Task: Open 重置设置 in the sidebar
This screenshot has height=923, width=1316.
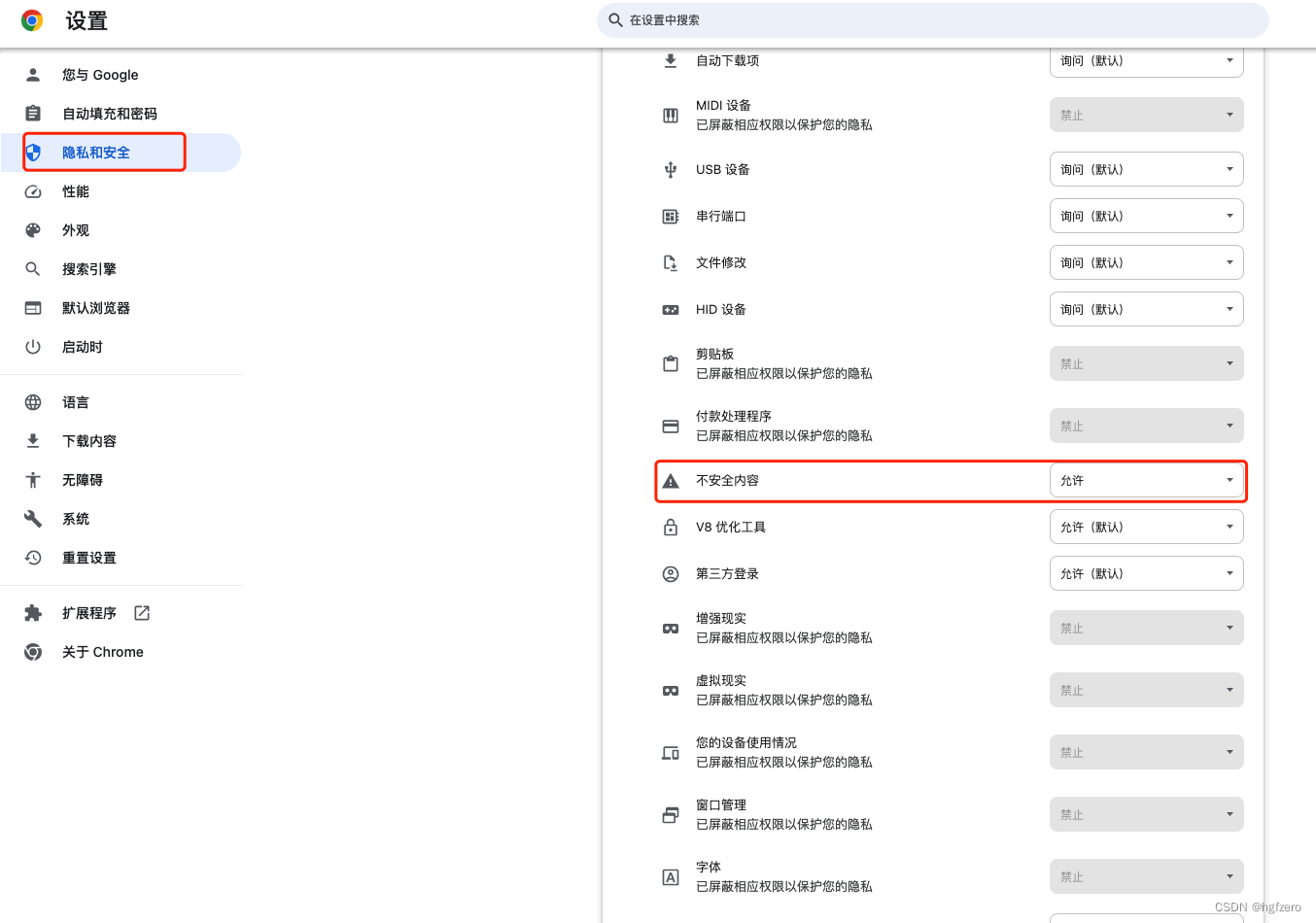Action: point(89,558)
